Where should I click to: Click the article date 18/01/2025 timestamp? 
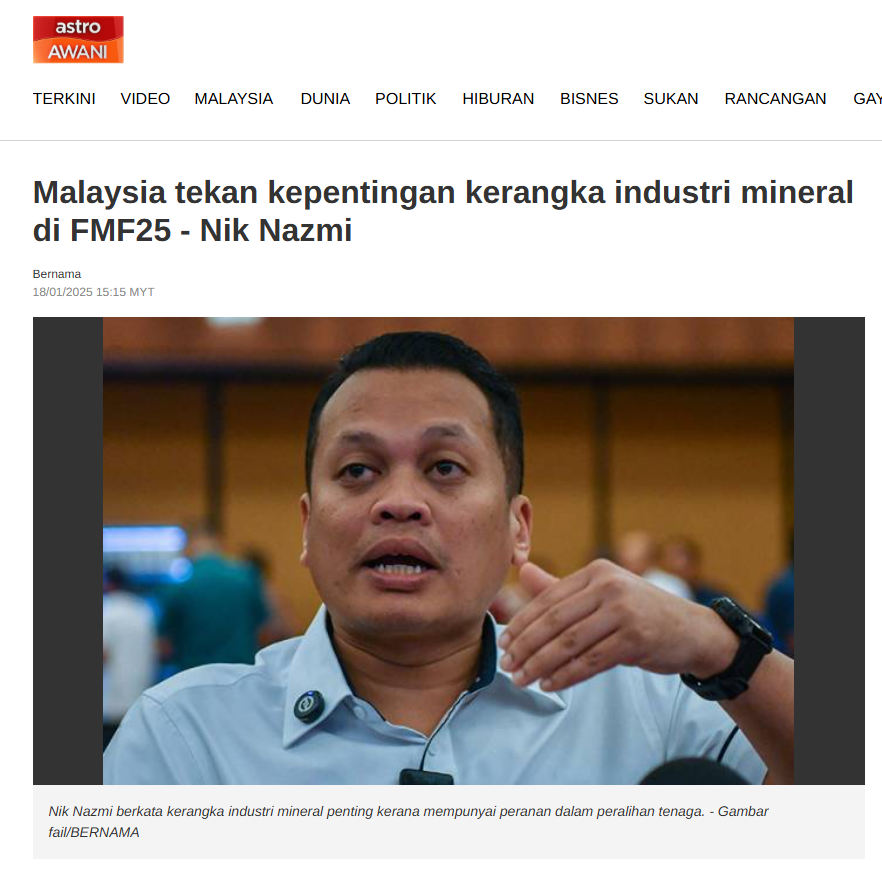[x=94, y=292]
